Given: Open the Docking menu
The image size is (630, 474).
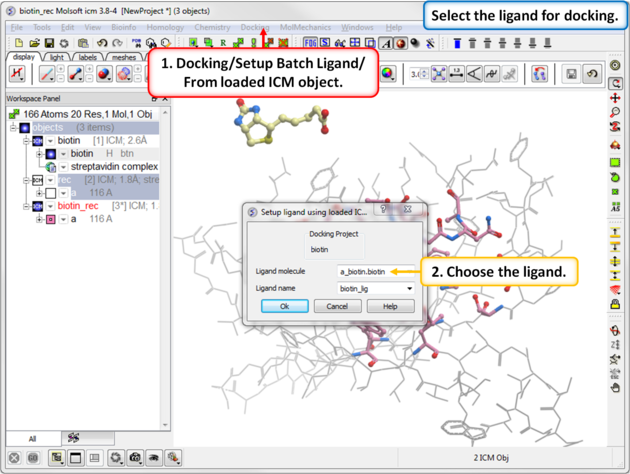Looking at the screenshot, I should tap(255, 28).
